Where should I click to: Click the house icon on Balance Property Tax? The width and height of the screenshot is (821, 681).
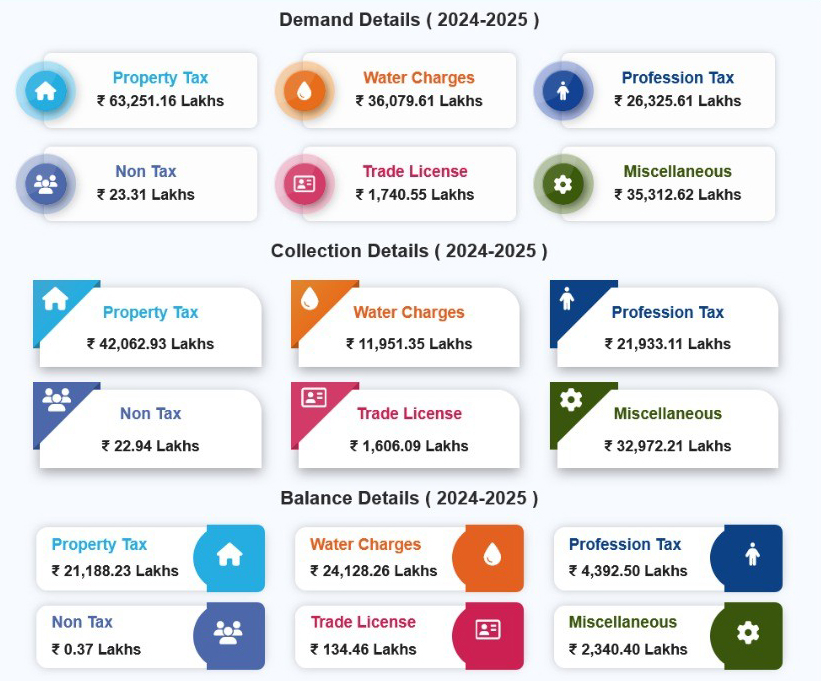coord(230,555)
